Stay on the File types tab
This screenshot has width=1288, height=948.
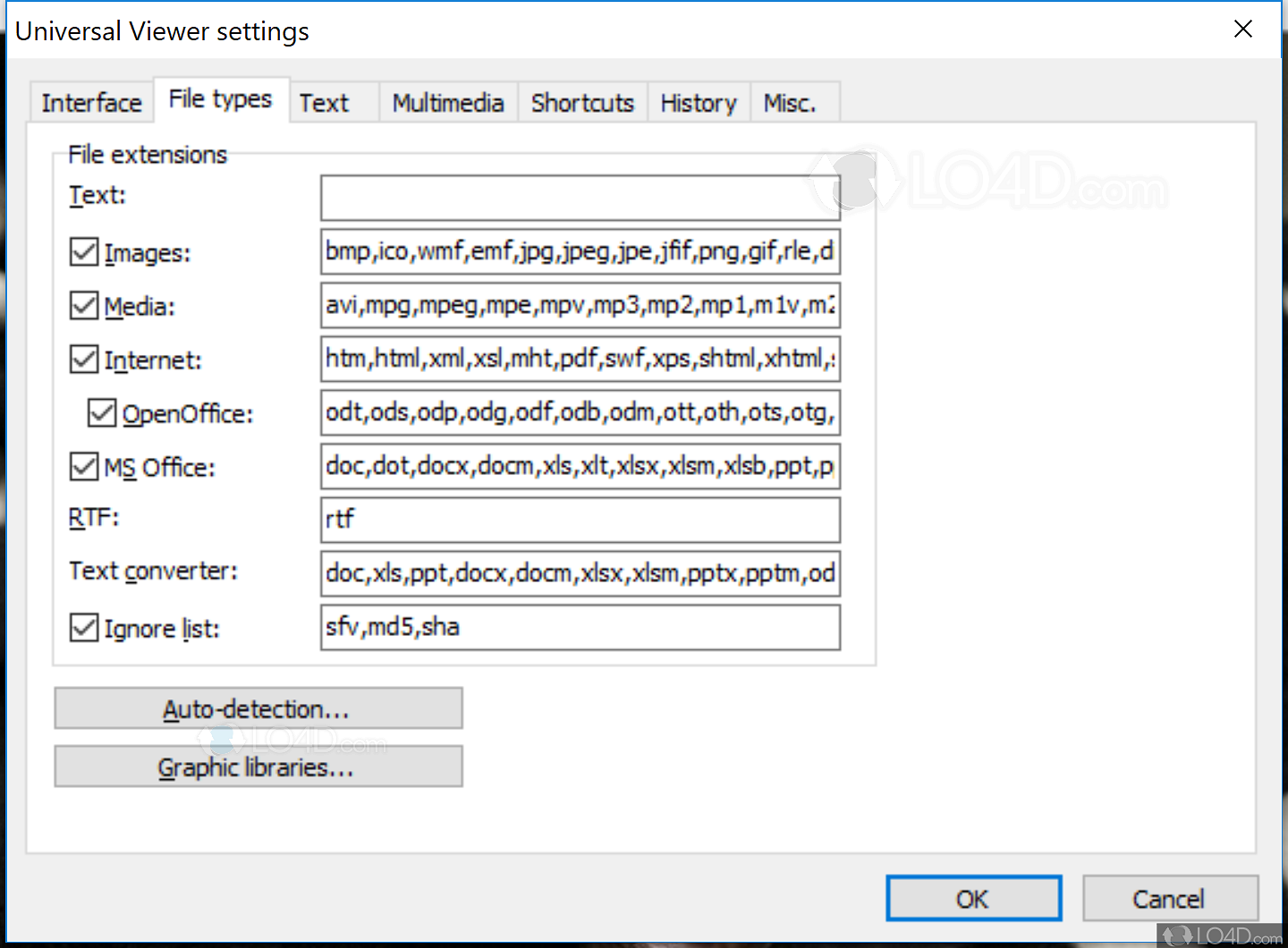pyautogui.click(x=220, y=99)
